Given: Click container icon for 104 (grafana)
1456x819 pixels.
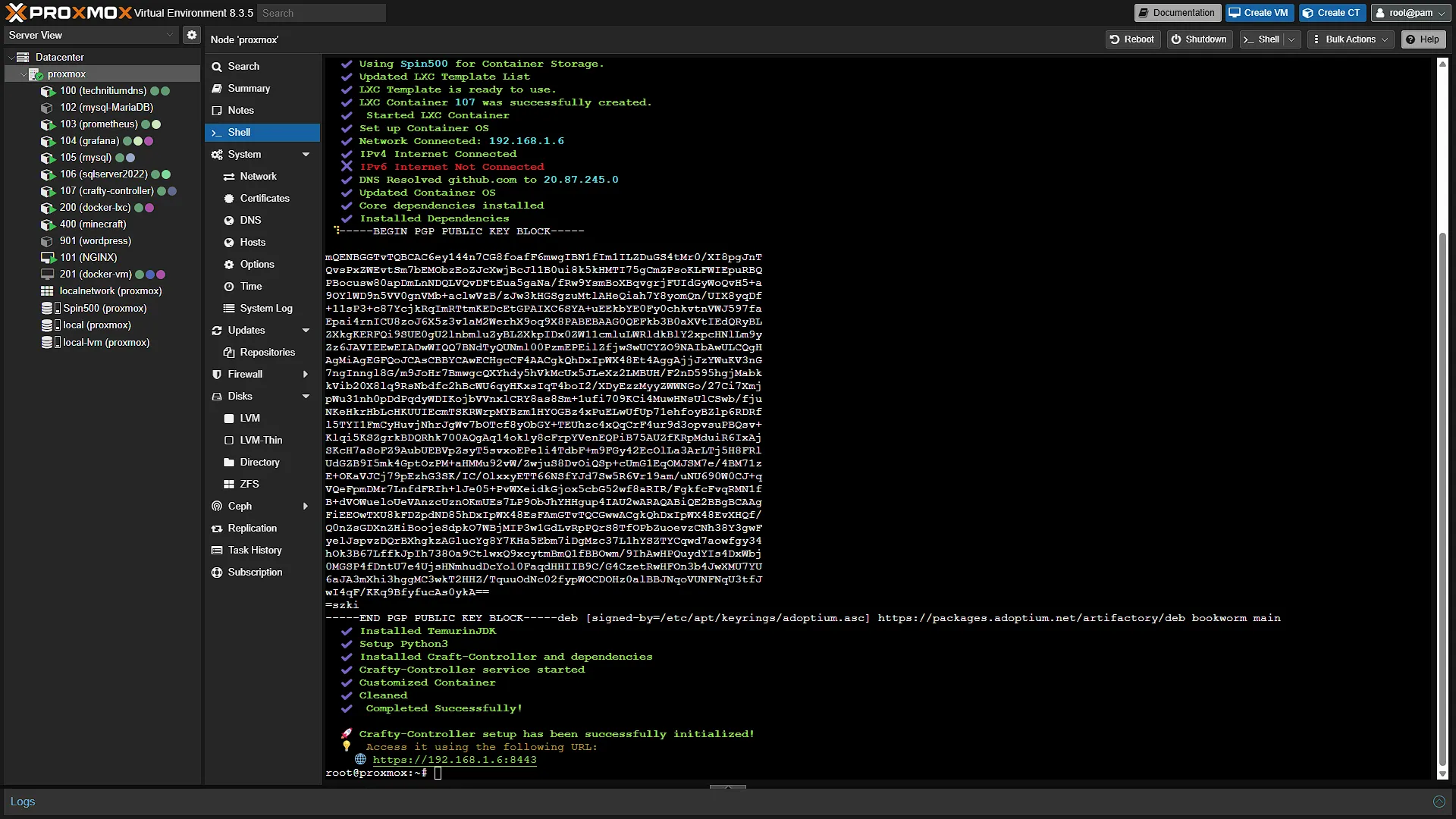Looking at the screenshot, I should tap(48, 141).
